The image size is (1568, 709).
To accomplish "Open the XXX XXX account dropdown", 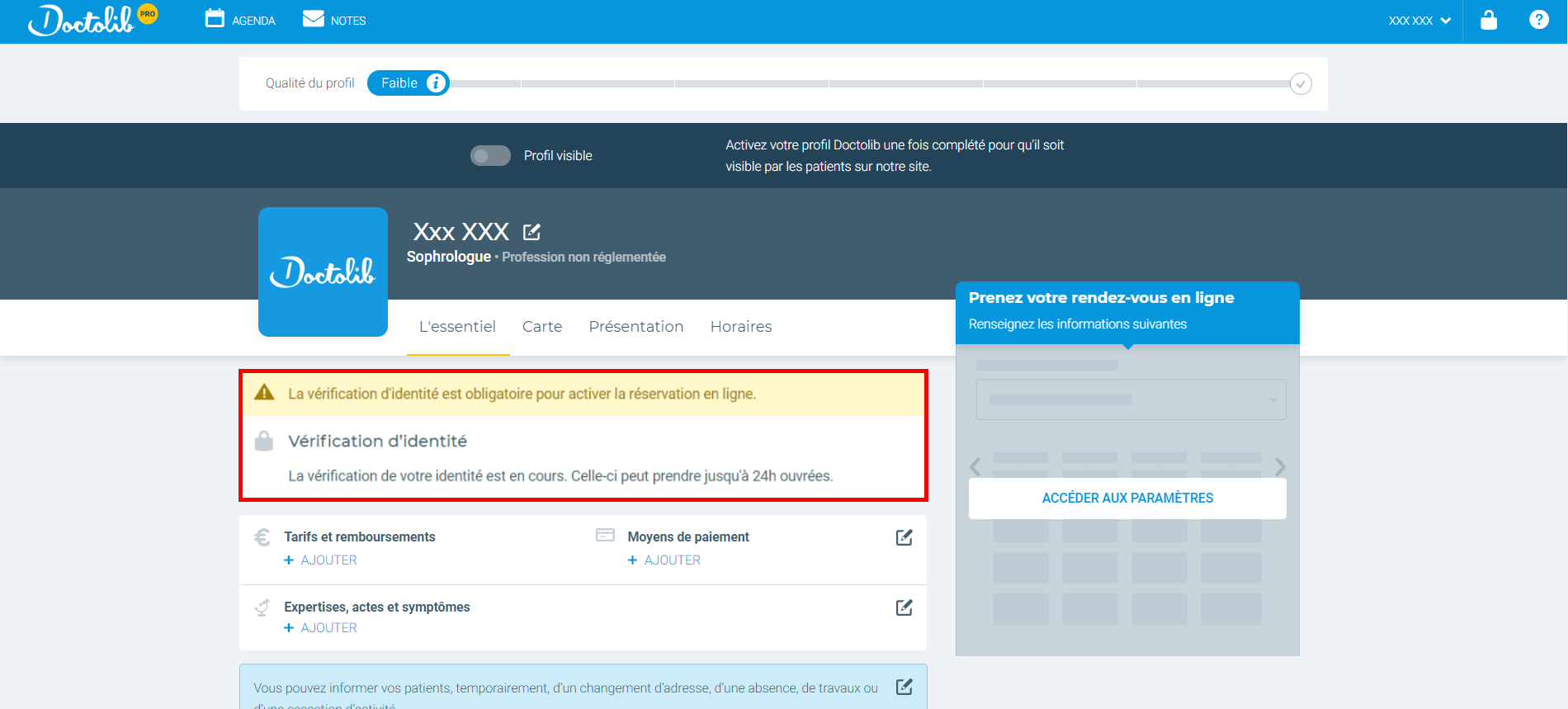I will click(1419, 21).
